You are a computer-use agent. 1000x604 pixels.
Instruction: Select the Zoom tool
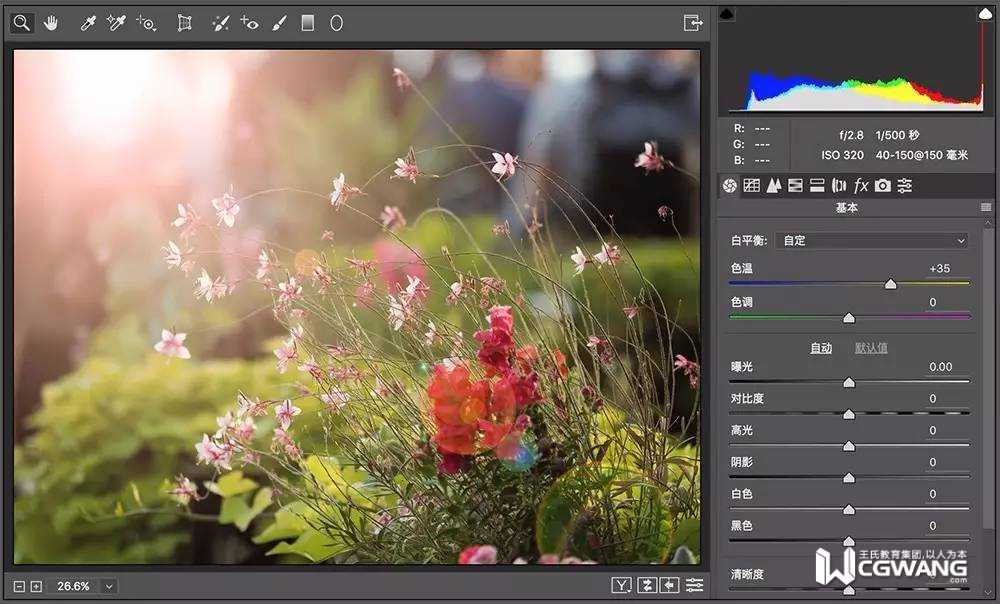pyautogui.click(x=22, y=23)
